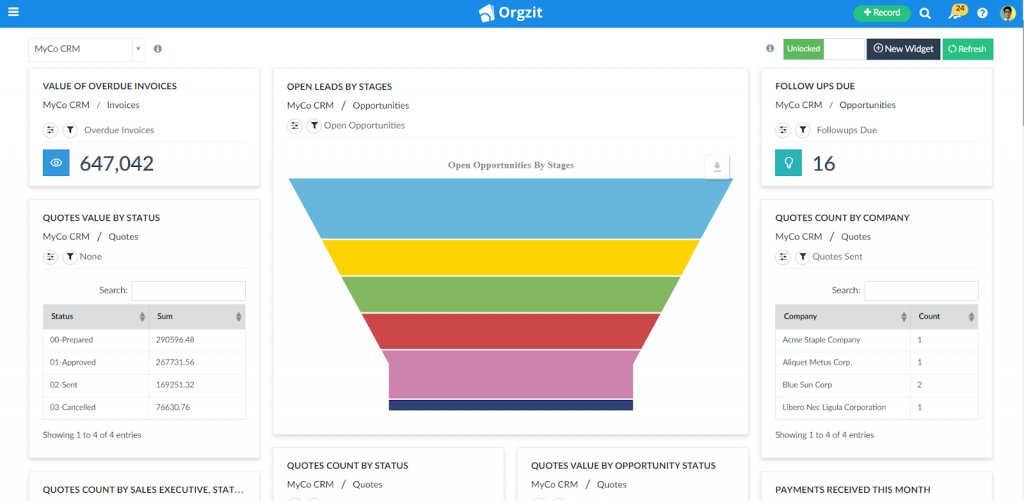Click info icon beside MyCo CRM dropdown
The image size is (1024, 501).
(x=158, y=48)
